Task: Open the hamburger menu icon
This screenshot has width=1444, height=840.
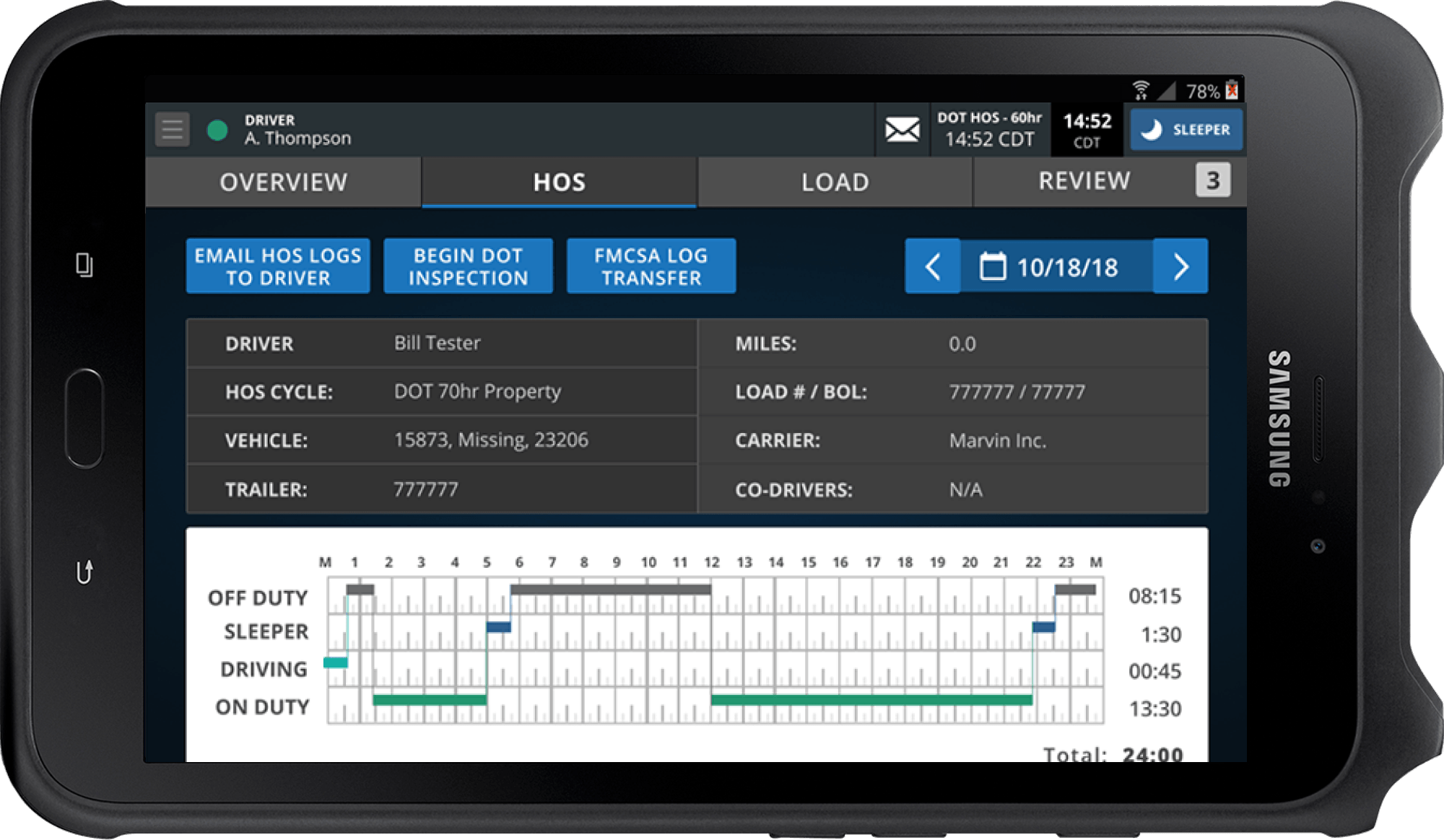Action: 172,130
